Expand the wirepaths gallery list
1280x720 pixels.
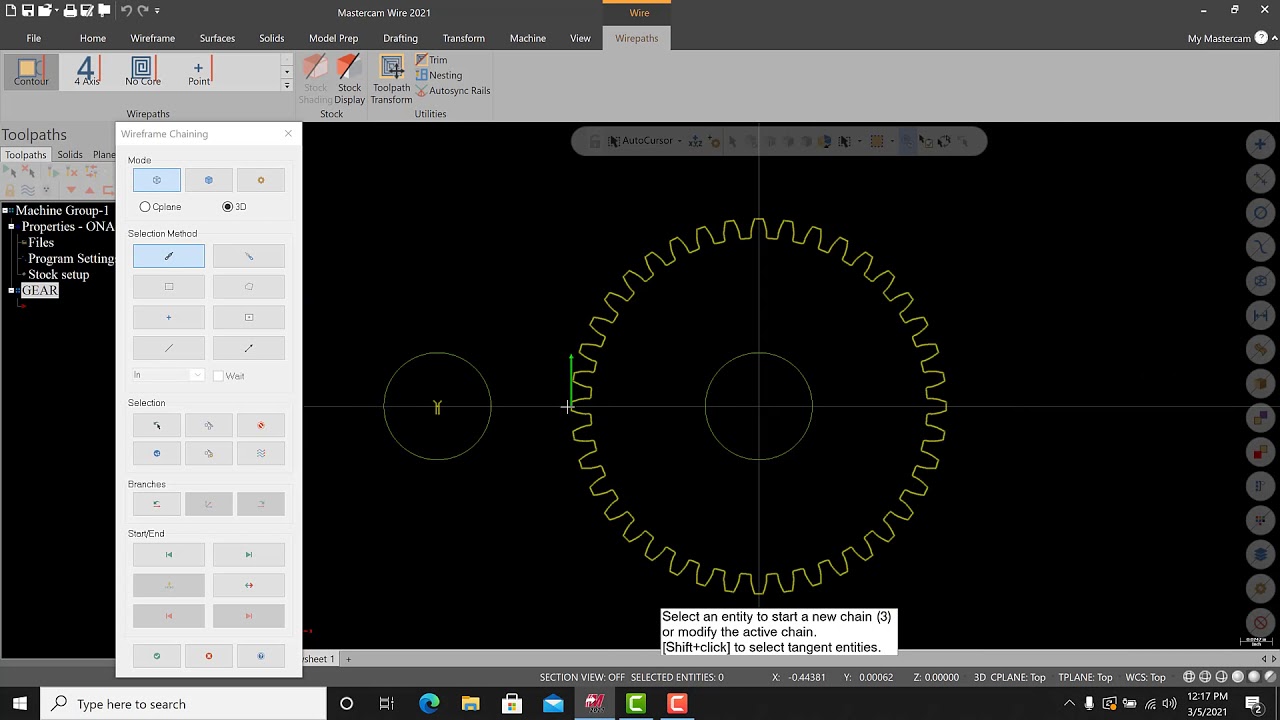pyautogui.click(x=287, y=86)
